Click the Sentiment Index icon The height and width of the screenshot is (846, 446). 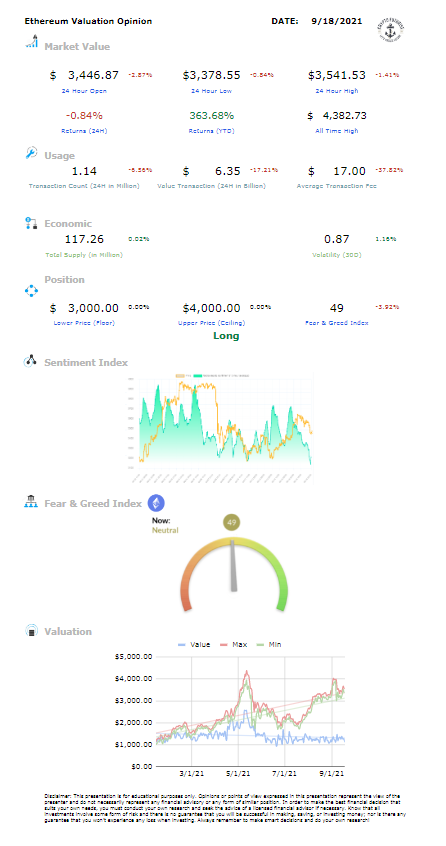point(30,361)
